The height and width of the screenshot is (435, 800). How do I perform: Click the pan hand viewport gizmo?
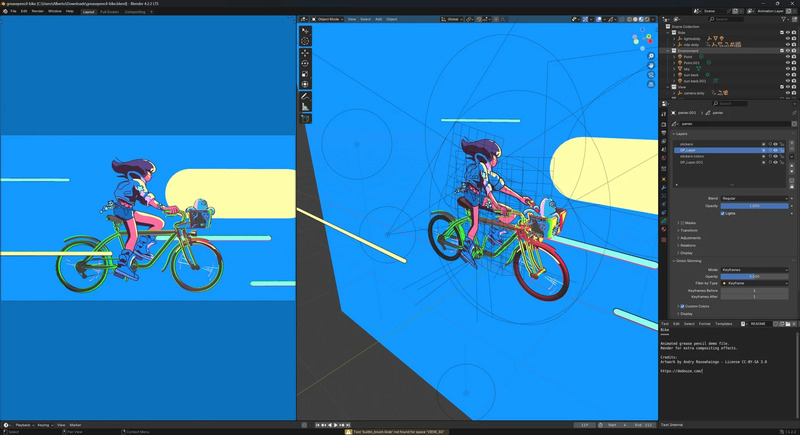pyautogui.click(x=649, y=66)
